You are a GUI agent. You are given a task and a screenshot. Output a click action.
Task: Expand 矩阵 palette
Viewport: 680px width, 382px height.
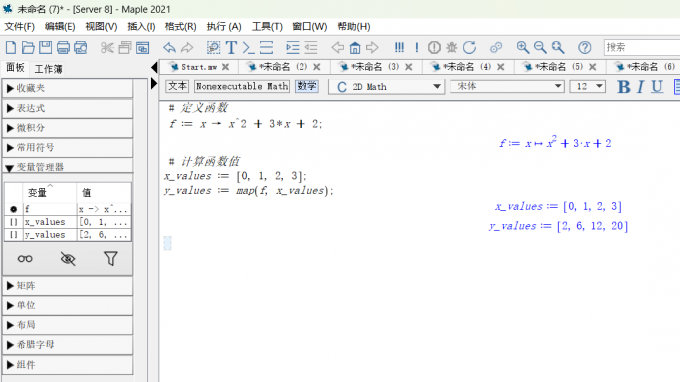click(68, 286)
